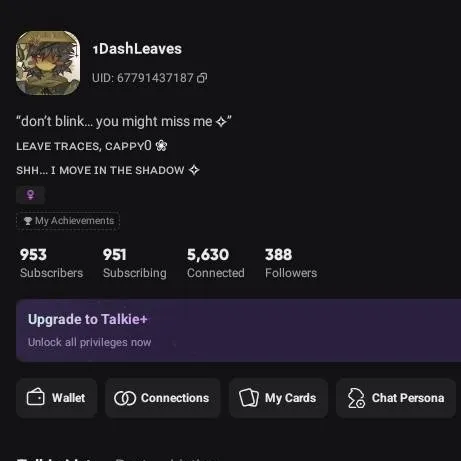Open the 1DashLeaves profile avatar
The height and width of the screenshot is (461, 461).
coord(48,63)
